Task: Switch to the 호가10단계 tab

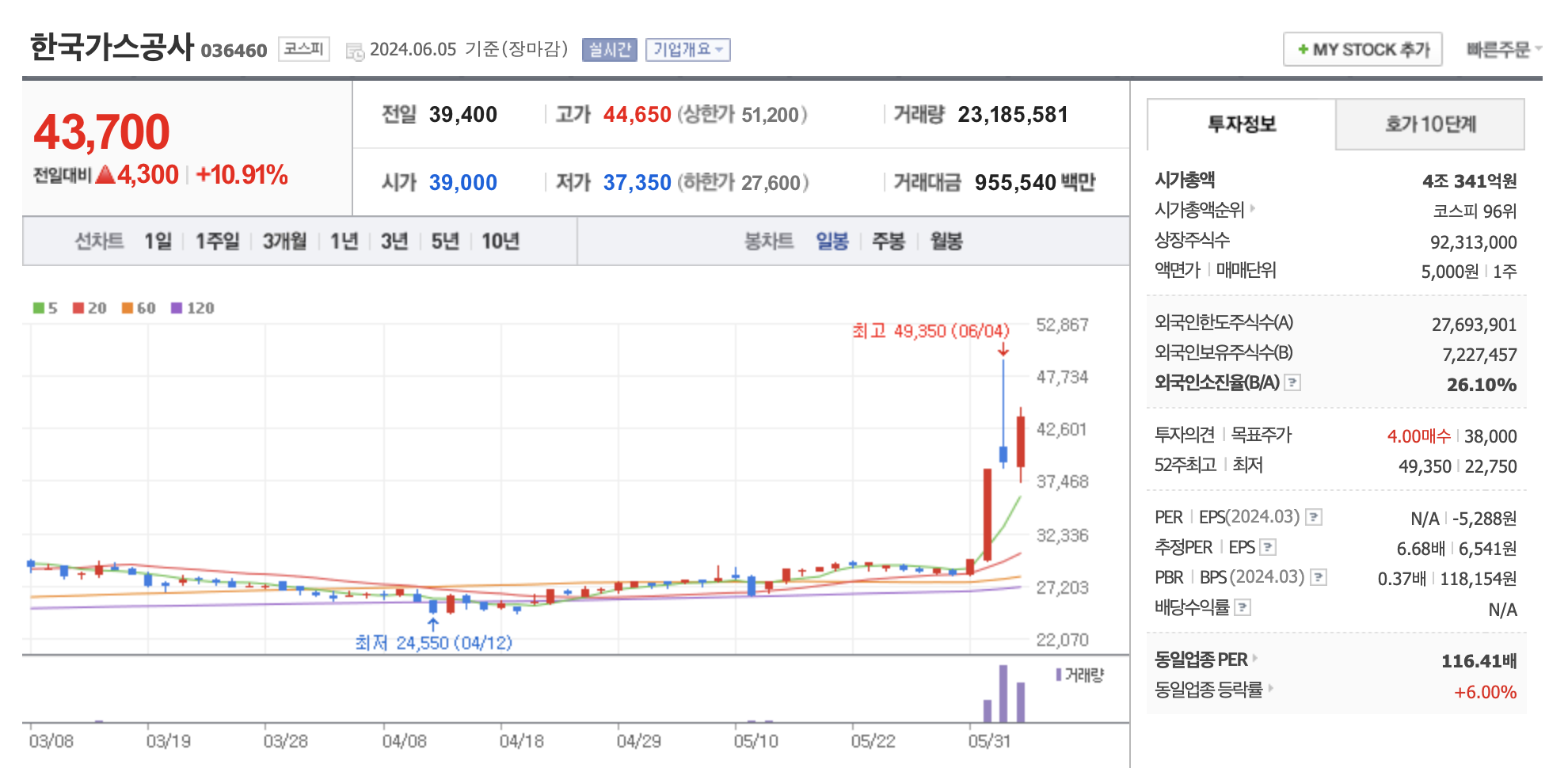Action: click(1430, 124)
